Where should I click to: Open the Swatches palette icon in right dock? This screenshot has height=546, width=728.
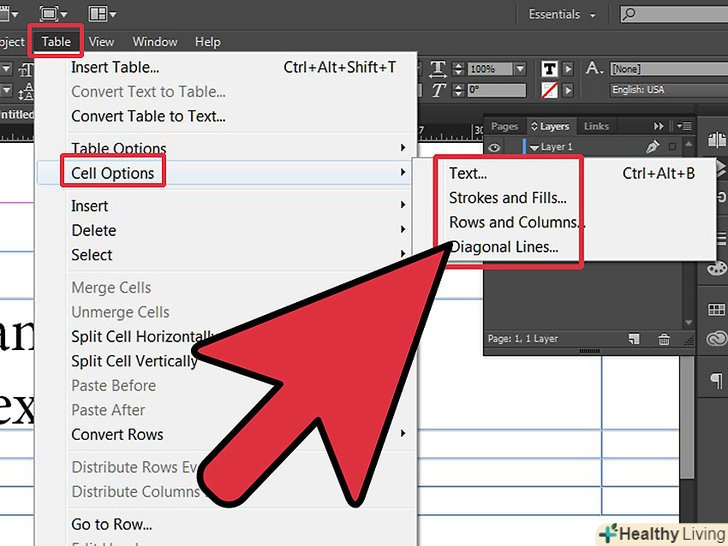[x=716, y=269]
